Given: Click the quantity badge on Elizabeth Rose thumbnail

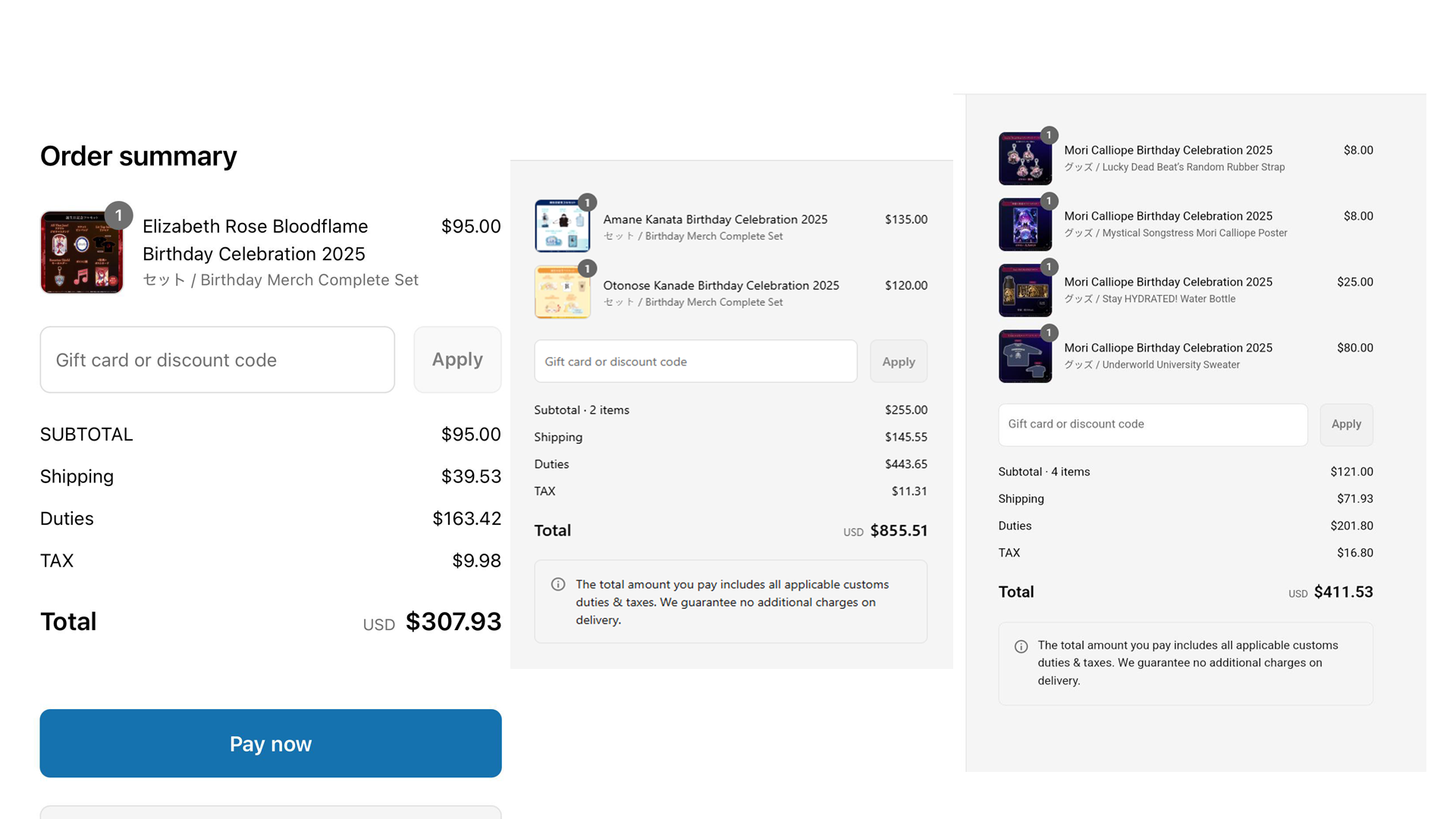Looking at the screenshot, I should click(118, 215).
